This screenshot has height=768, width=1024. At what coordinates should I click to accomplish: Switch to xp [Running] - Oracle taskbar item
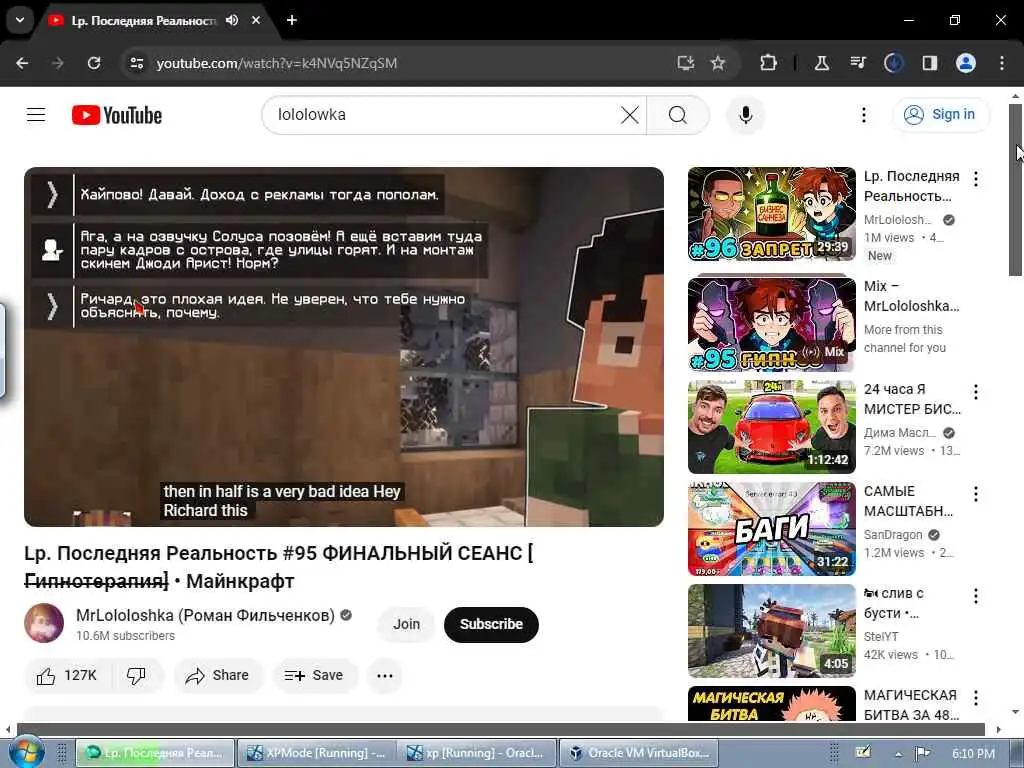click(x=477, y=753)
